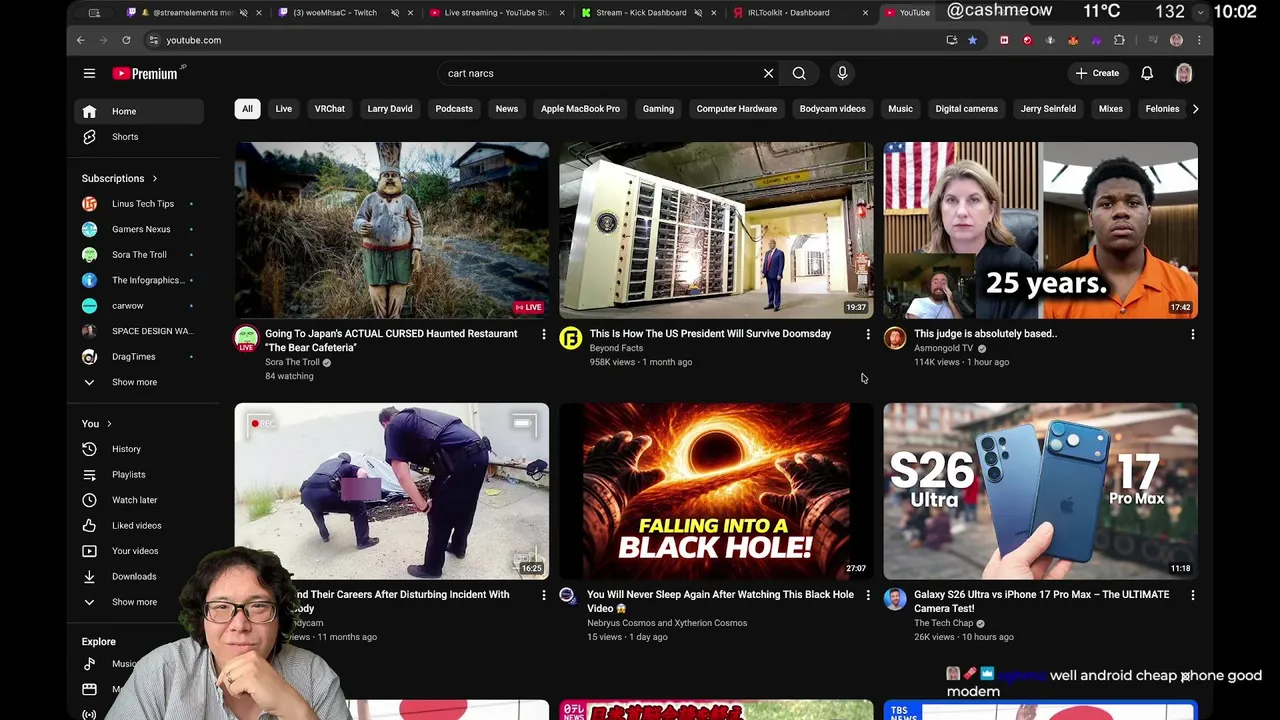Select the Gaming filter chip
The image size is (1280, 720).
(658, 109)
